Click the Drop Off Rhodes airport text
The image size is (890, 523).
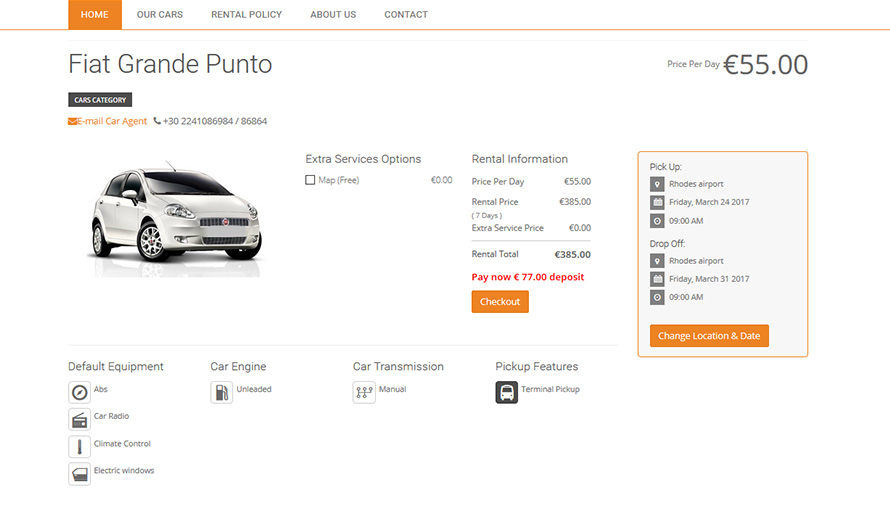click(696, 261)
